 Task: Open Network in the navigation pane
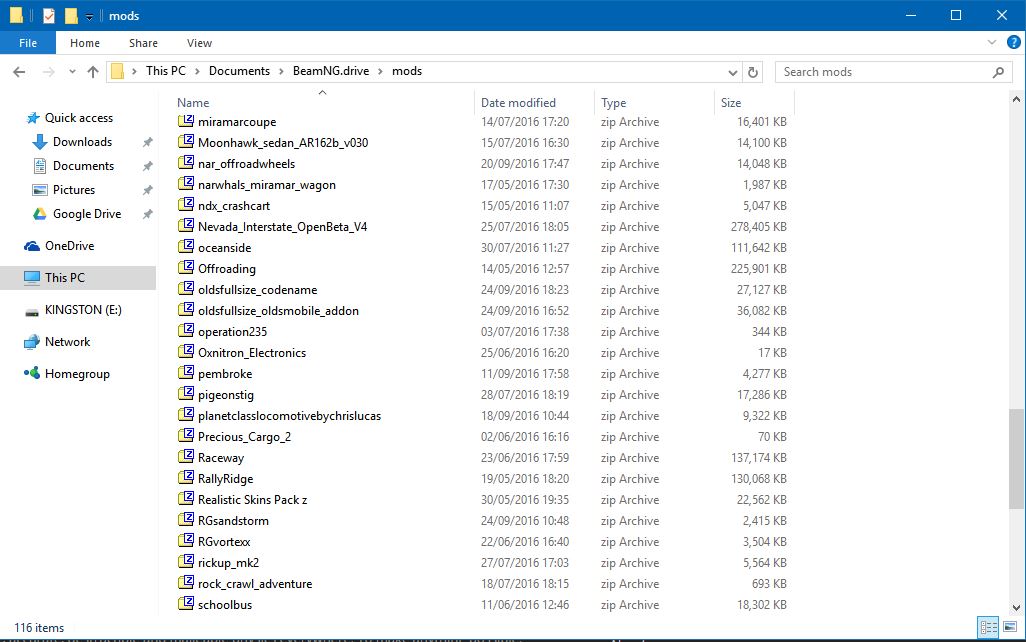tap(67, 342)
